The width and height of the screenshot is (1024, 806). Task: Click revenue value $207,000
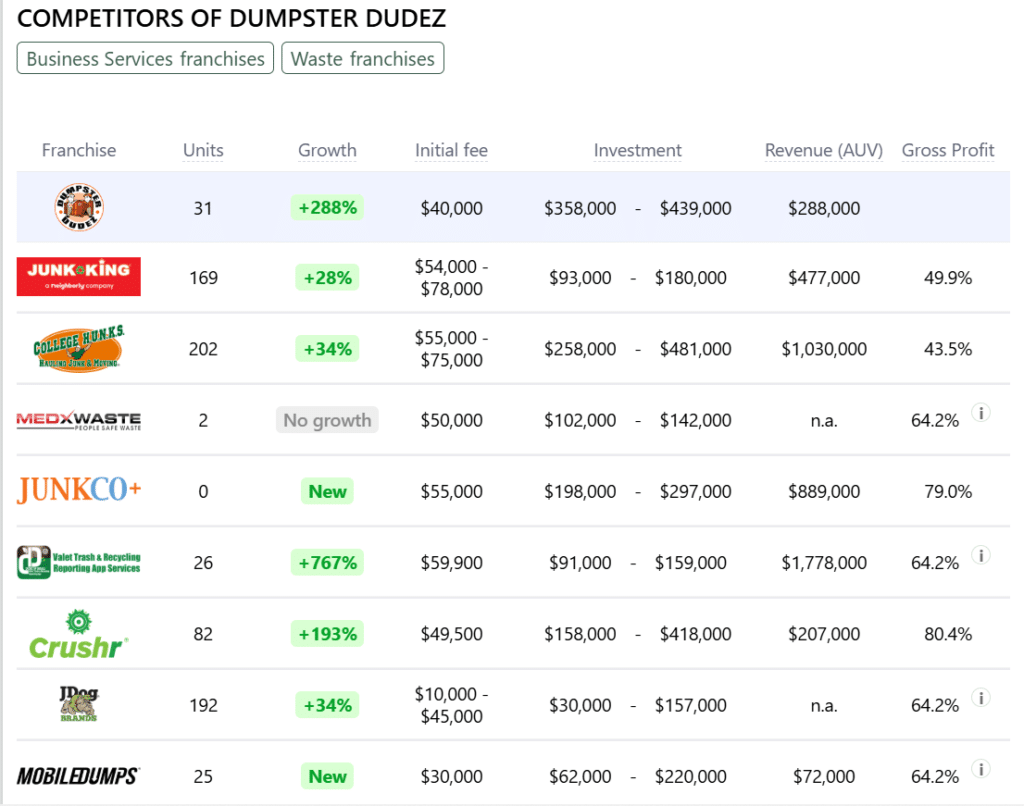[x=824, y=634]
